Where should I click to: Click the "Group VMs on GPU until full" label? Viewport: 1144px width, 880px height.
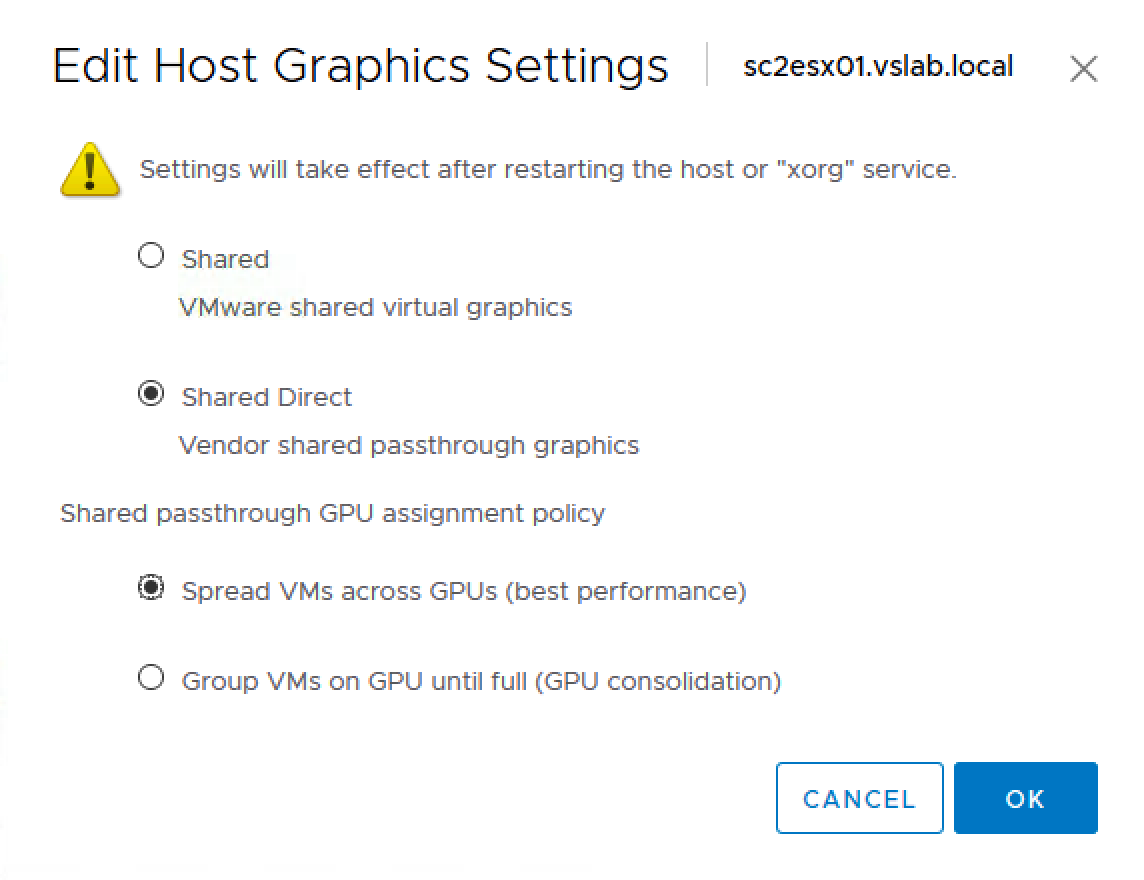481,681
